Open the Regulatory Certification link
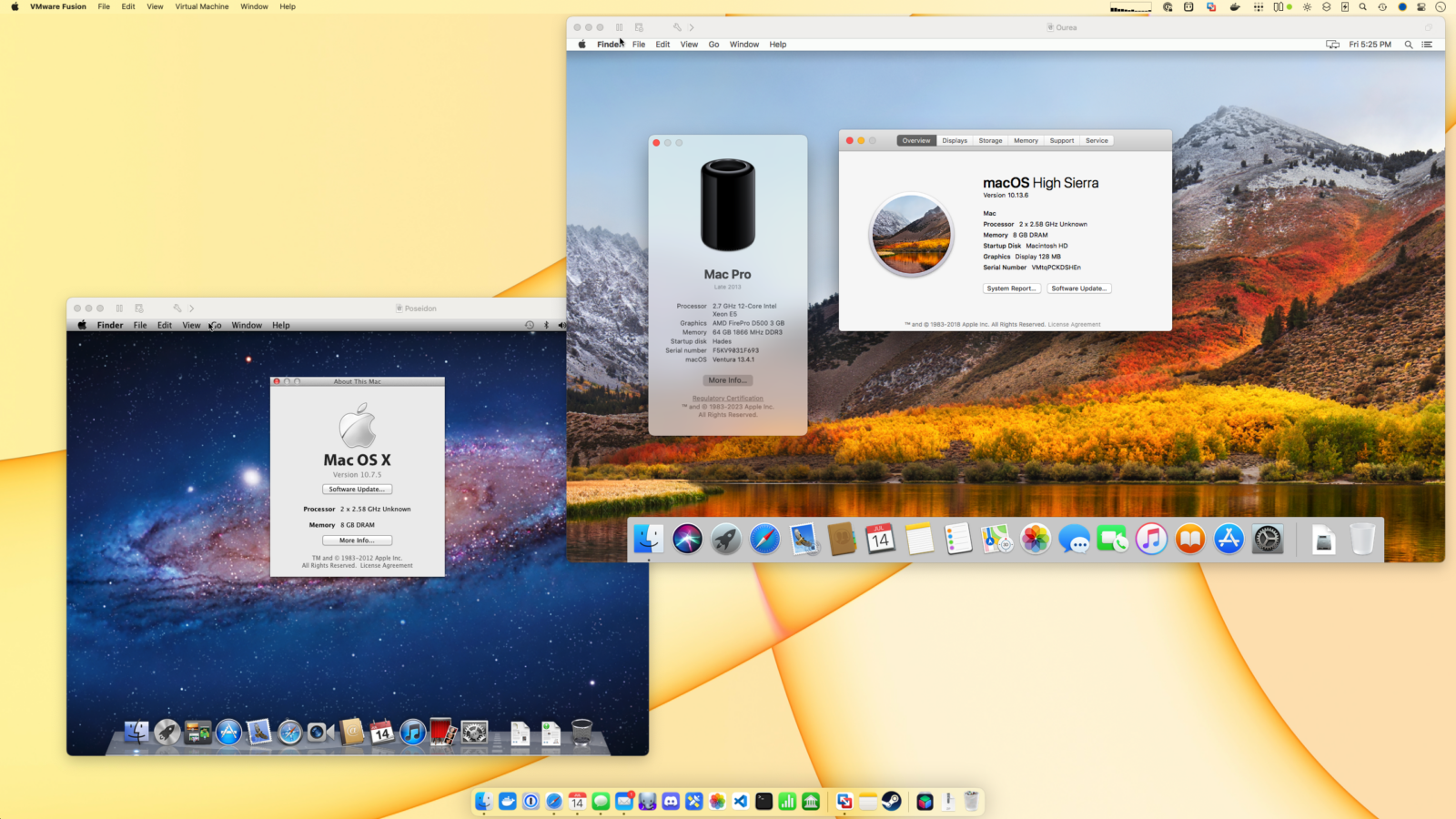The height and width of the screenshot is (819, 1456). click(726, 398)
